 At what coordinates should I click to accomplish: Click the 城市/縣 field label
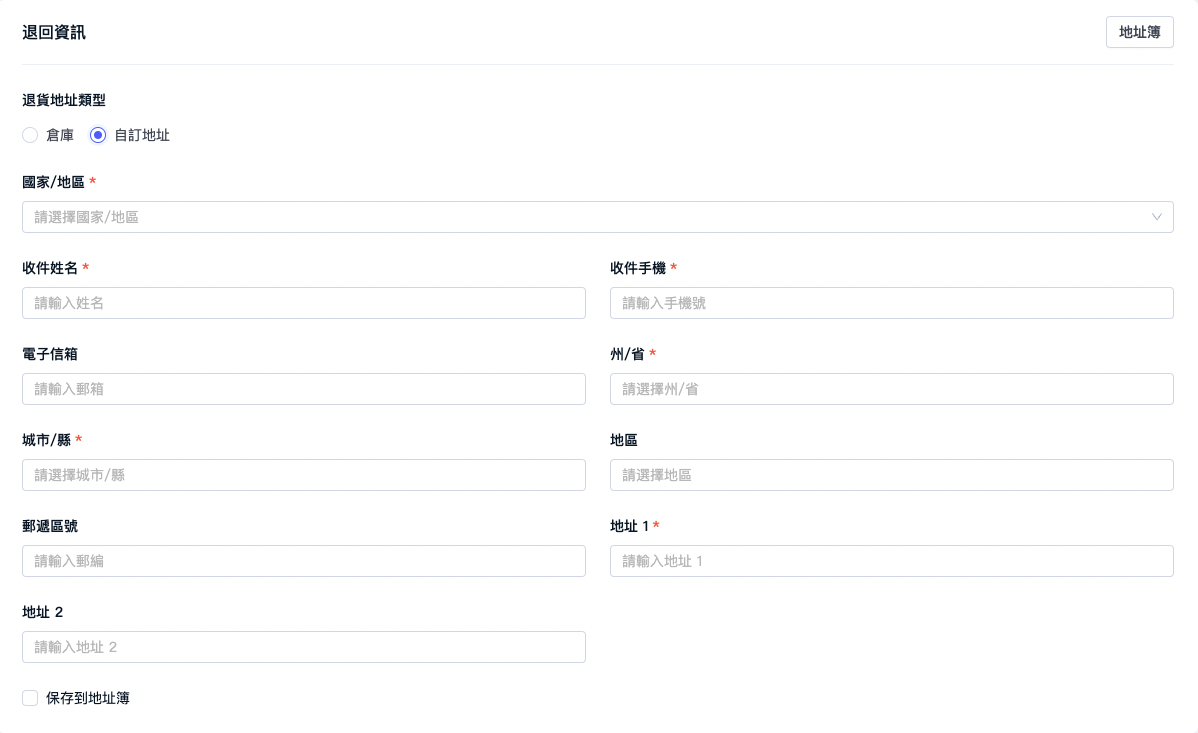click(47, 440)
